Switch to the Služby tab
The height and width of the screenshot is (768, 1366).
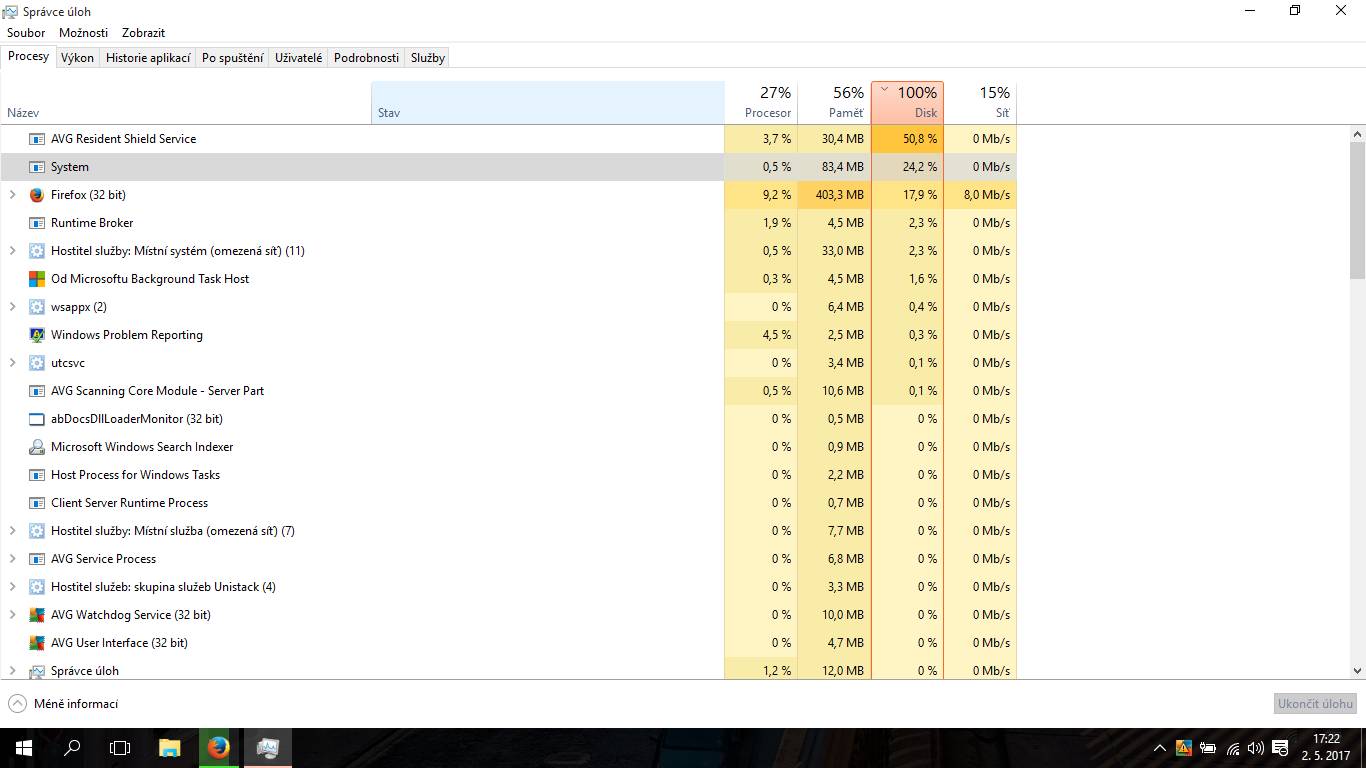pos(427,58)
